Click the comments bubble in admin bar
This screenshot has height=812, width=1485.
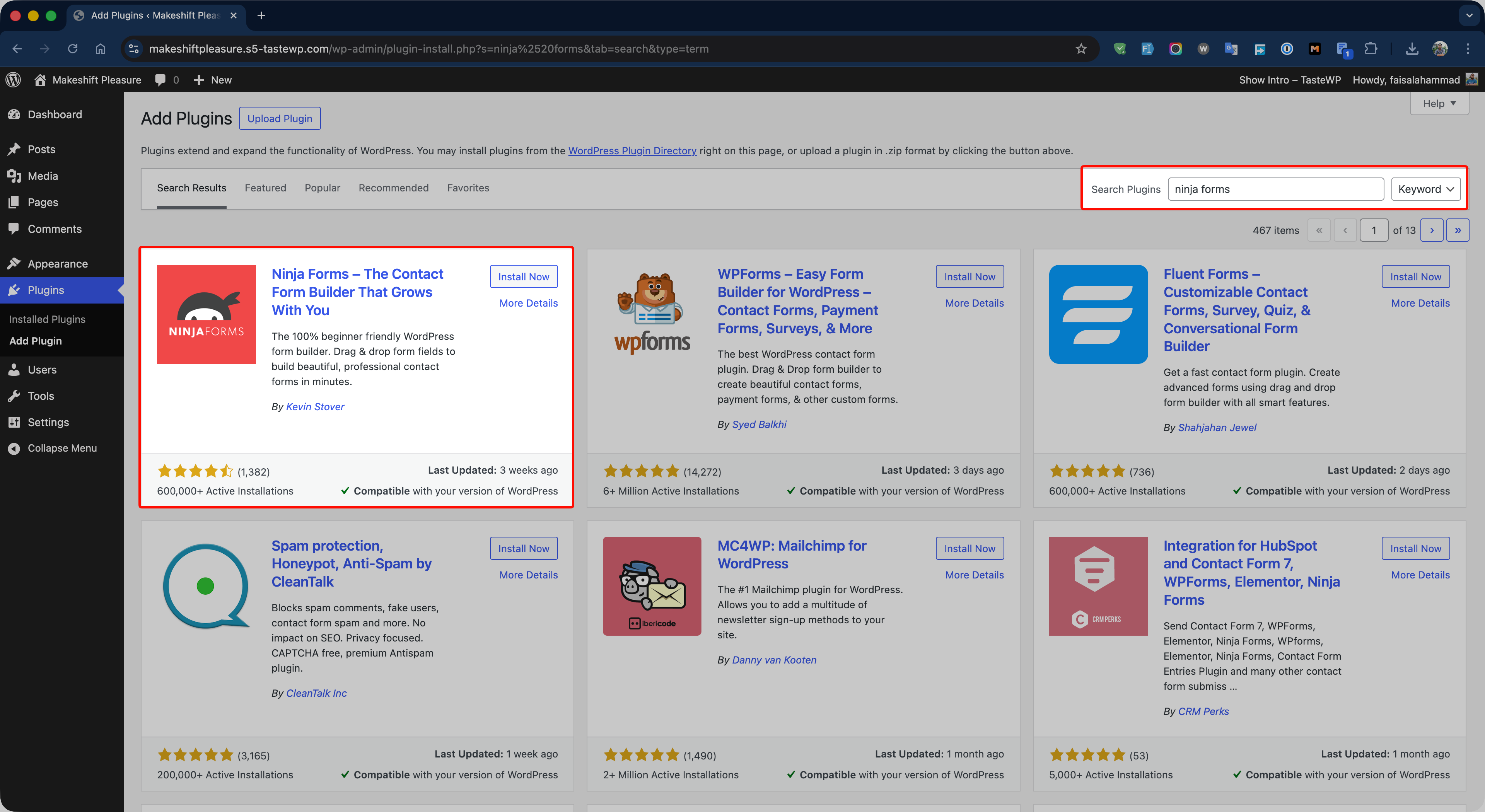(x=161, y=80)
